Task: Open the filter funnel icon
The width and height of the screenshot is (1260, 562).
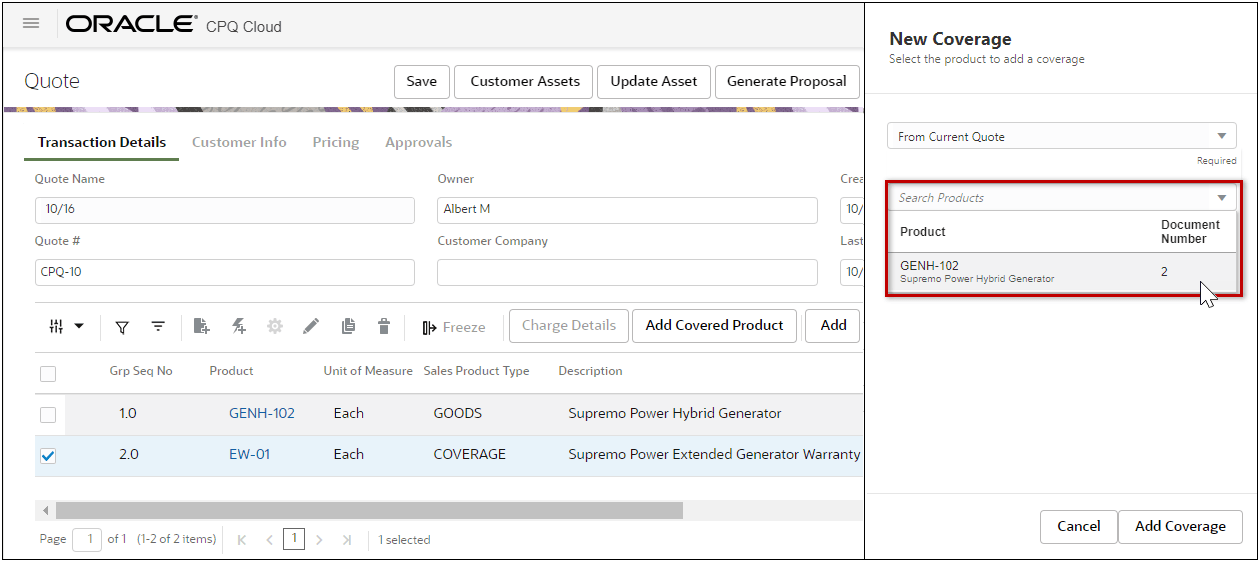Action: tap(122, 326)
